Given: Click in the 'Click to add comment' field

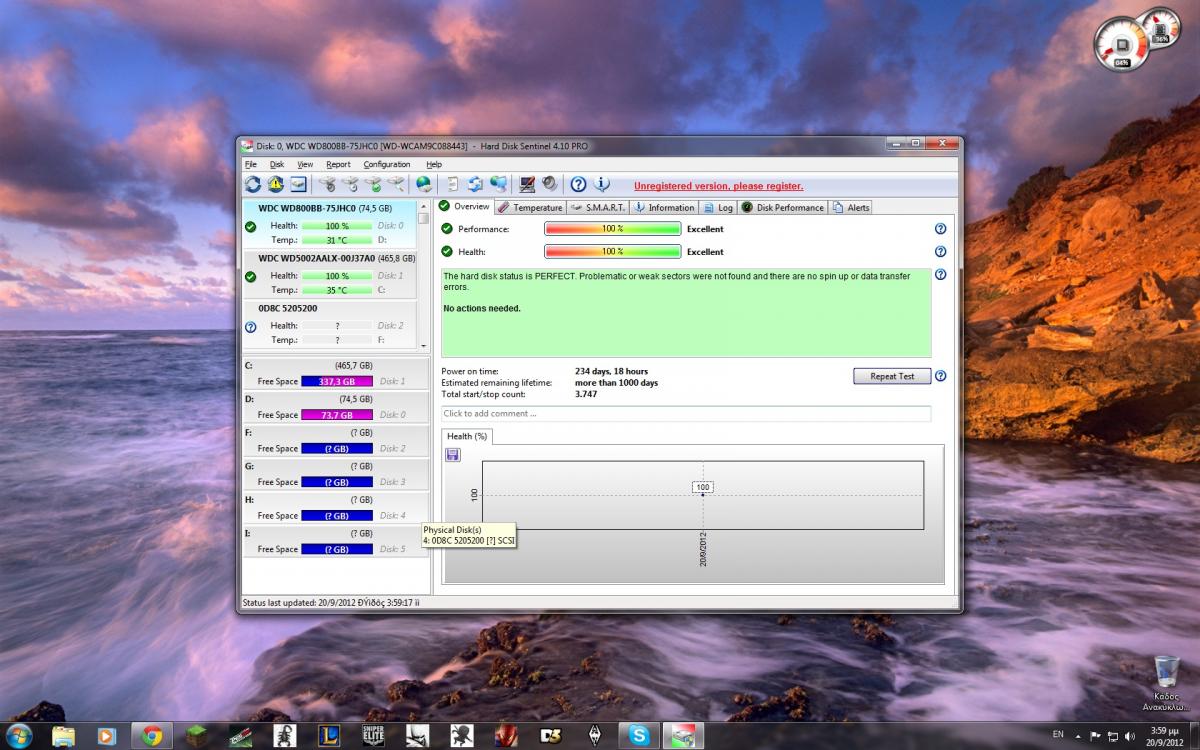Looking at the screenshot, I should click(x=686, y=413).
